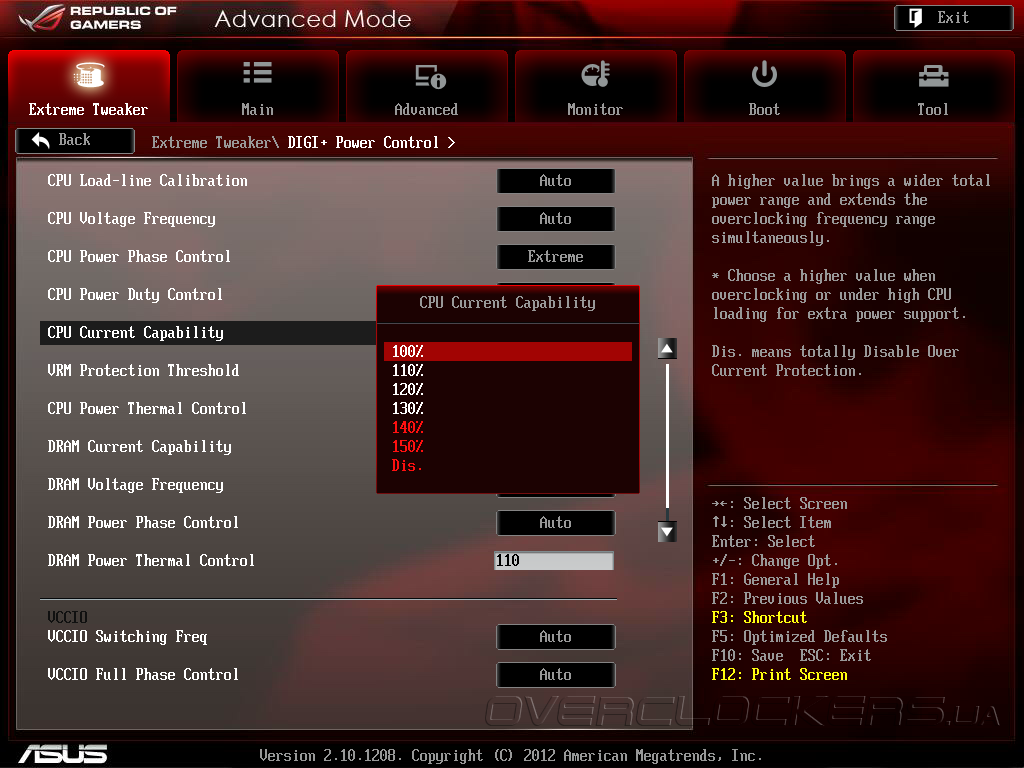
Task: Select the CPU Power Duty Control label
Action: click(x=135, y=295)
